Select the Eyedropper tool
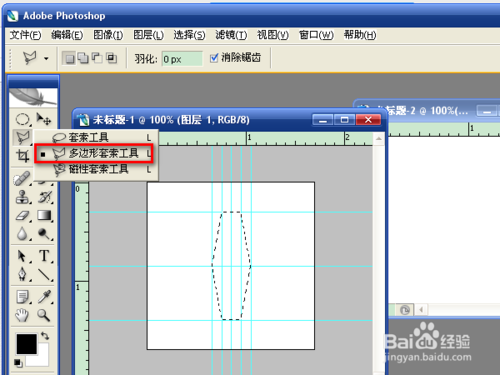Viewport: 500px width, 375px height. 45,297
